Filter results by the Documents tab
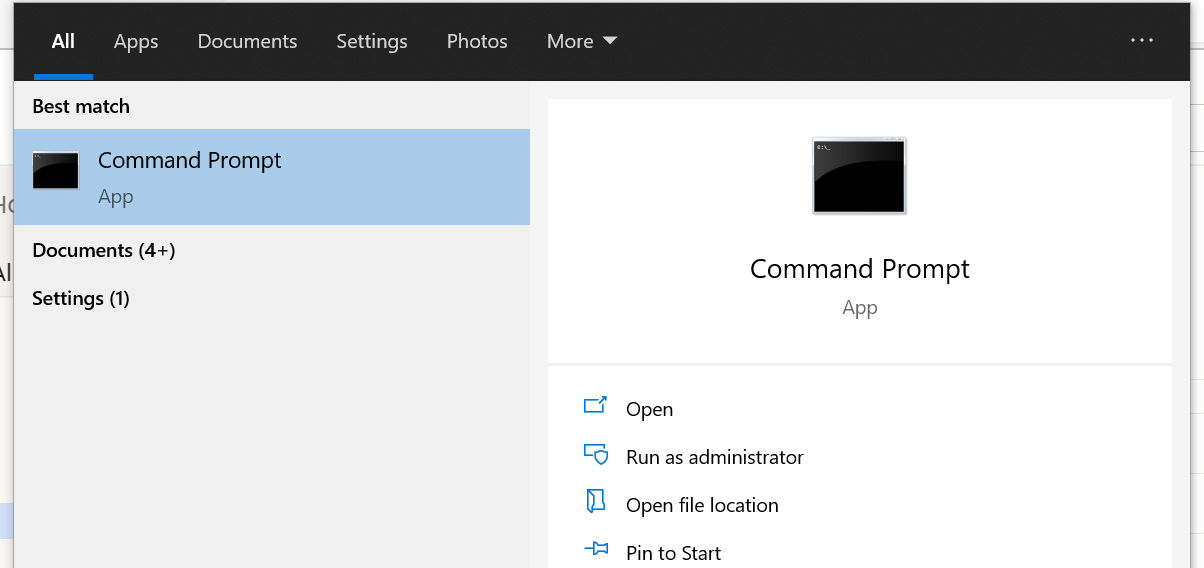The width and height of the screenshot is (1204, 568). [247, 41]
